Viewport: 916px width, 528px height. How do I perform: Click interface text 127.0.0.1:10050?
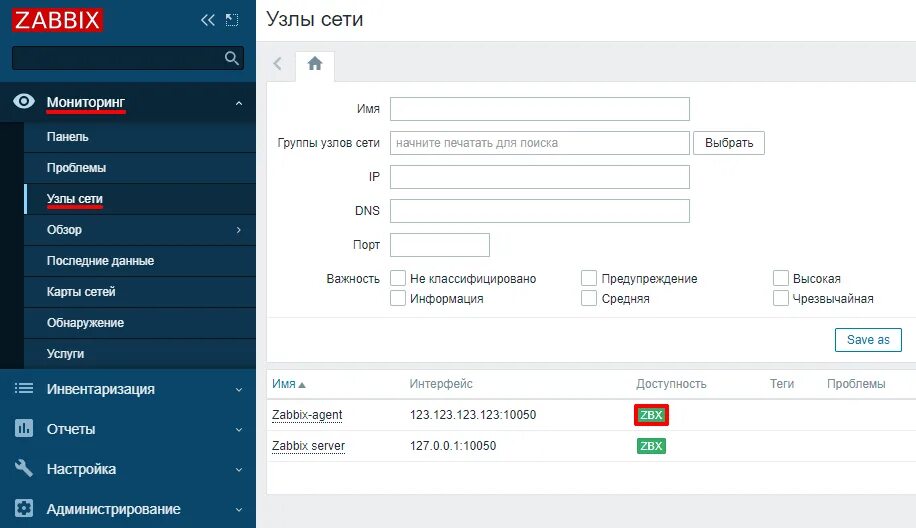click(453, 446)
